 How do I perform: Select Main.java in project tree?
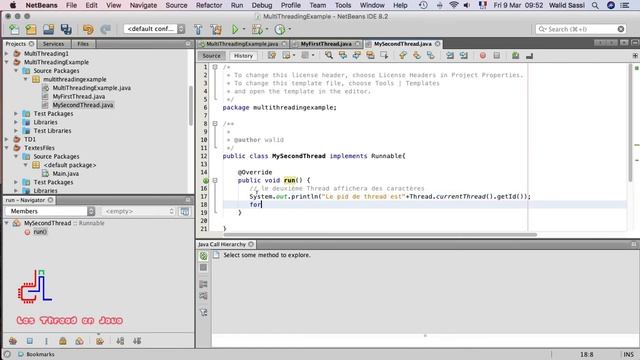(x=66, y=173)
